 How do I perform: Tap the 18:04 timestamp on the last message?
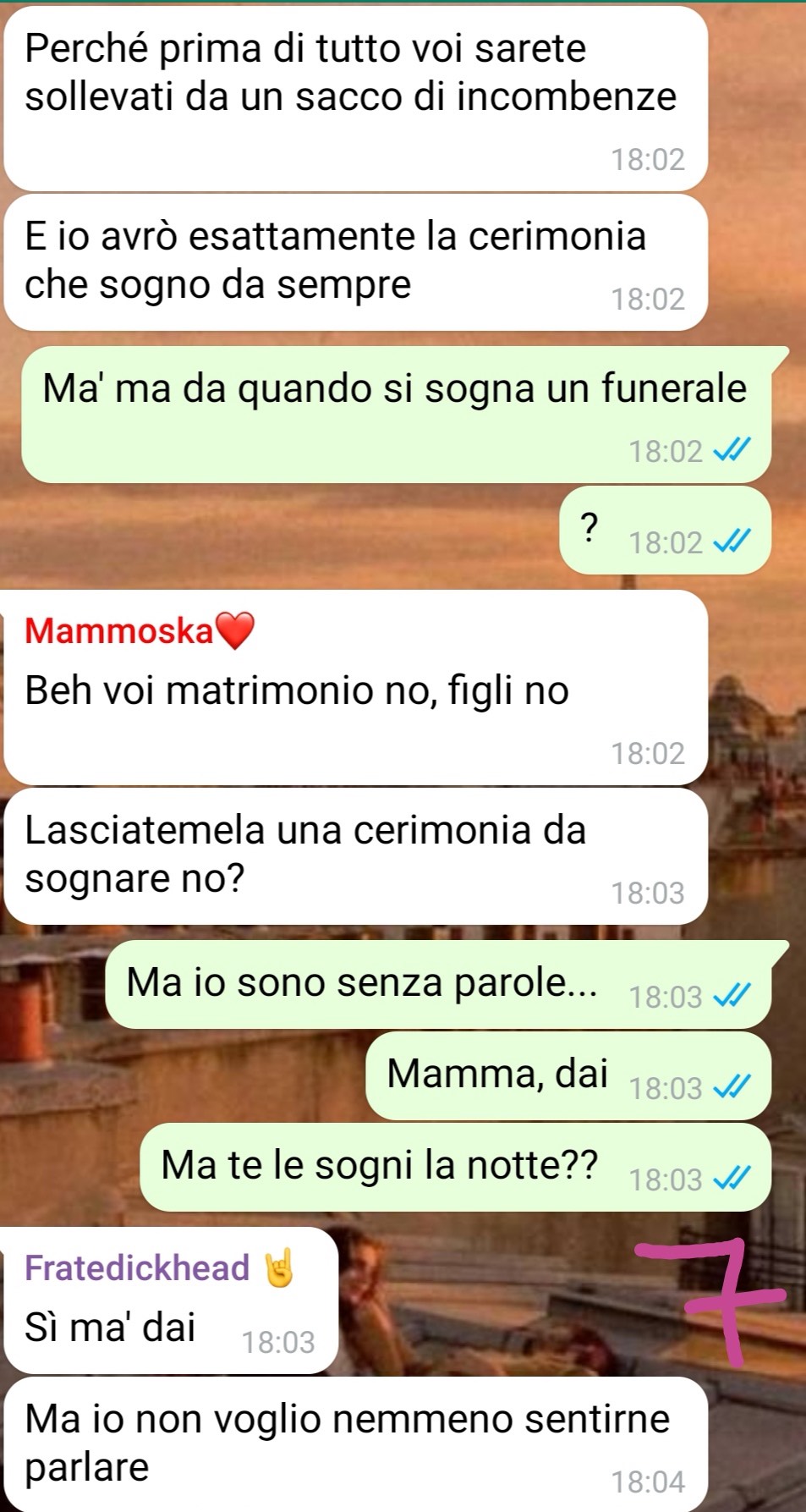coord(648,1482)
